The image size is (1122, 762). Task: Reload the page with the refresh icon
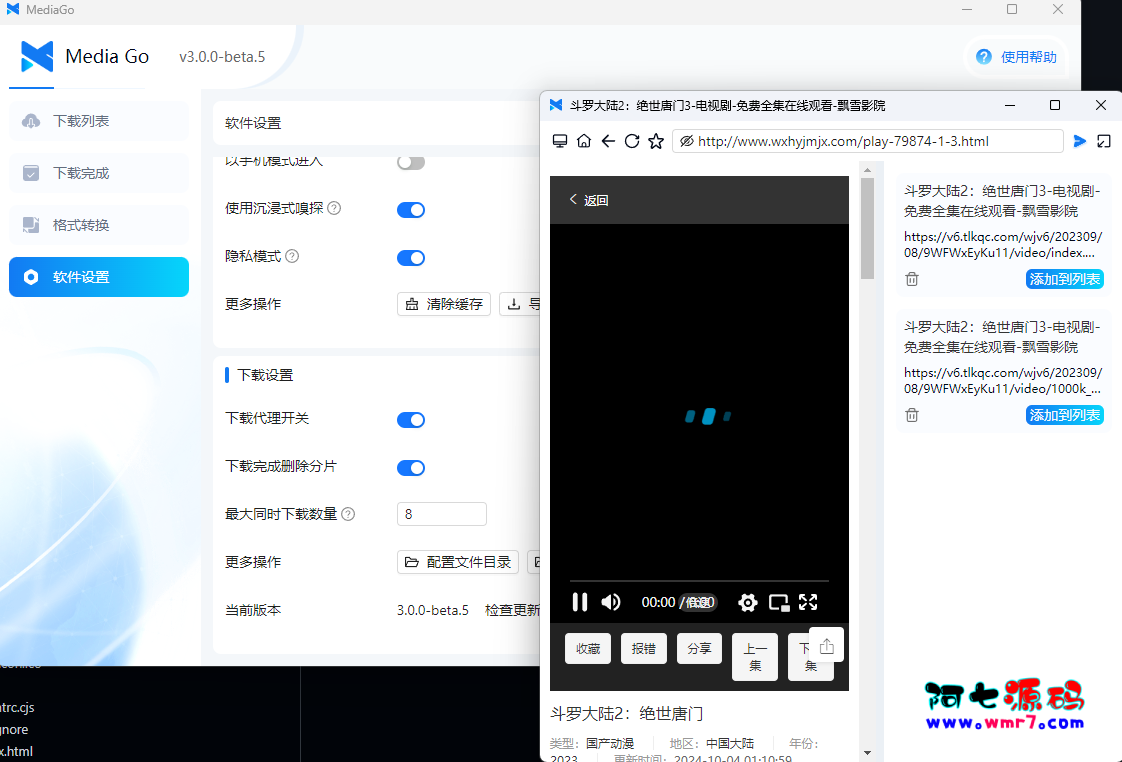click(x=632, y=141)
